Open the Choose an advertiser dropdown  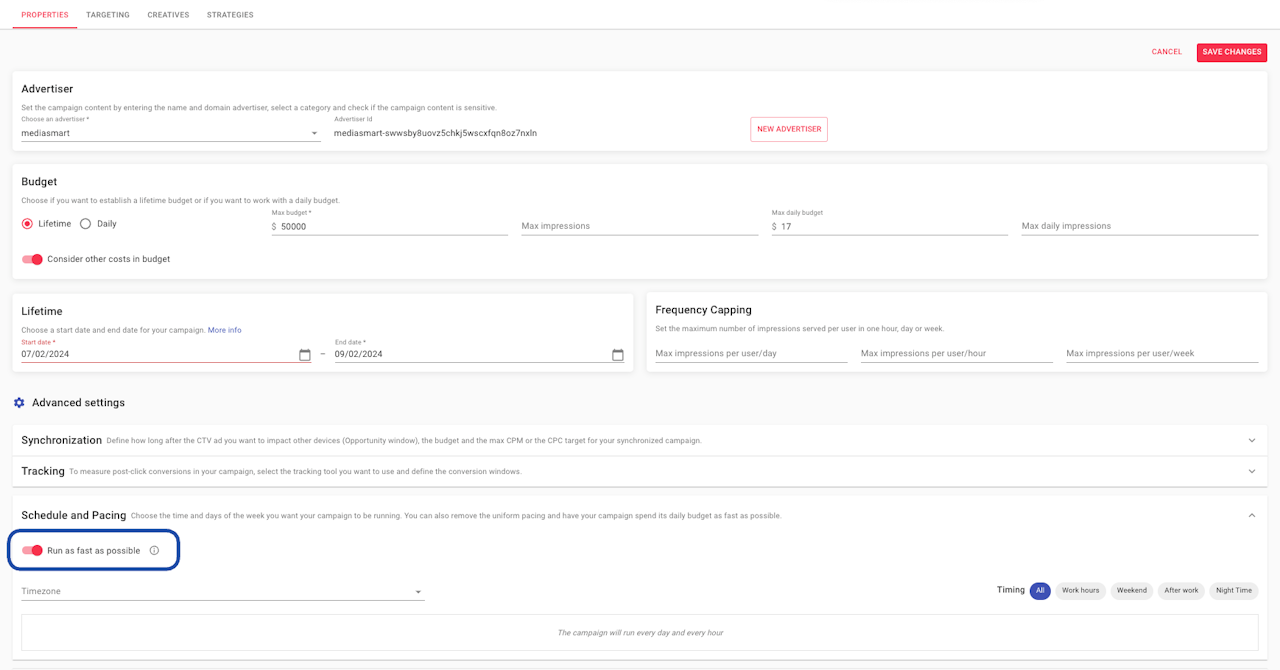[x=170, y=133]
